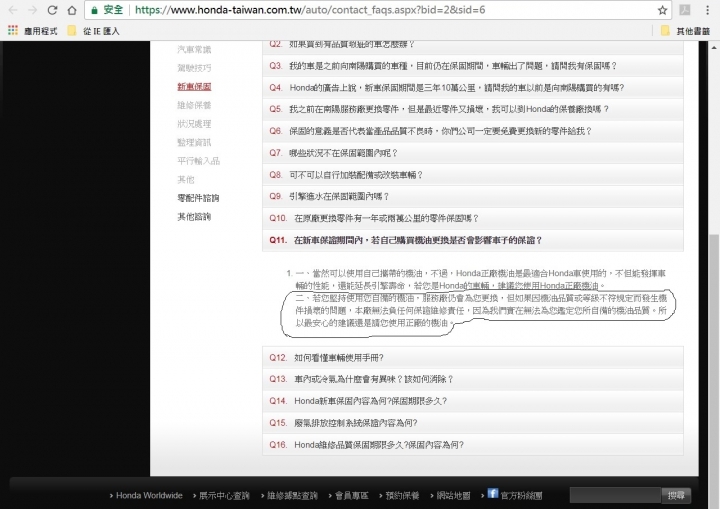Open the 官方粉絲團 footer link
Screen dimensions: 720x509
coord(521,495)
